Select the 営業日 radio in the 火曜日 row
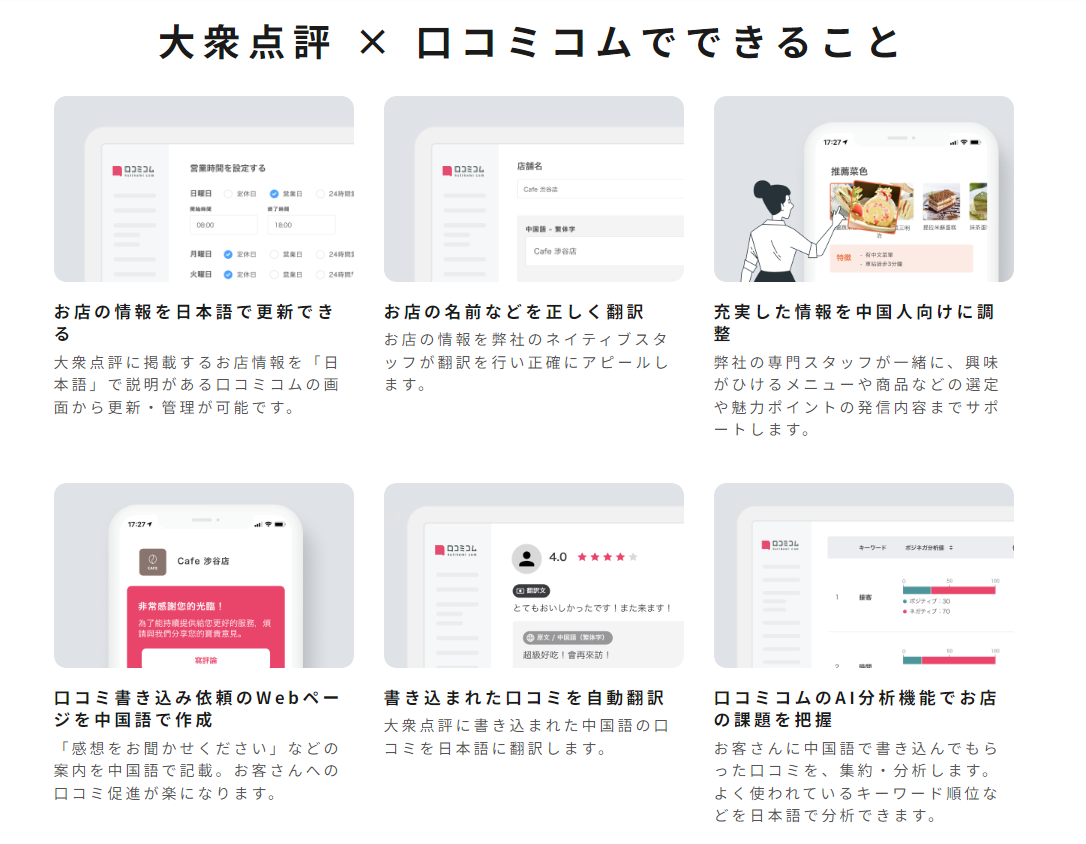 (274, 275)
